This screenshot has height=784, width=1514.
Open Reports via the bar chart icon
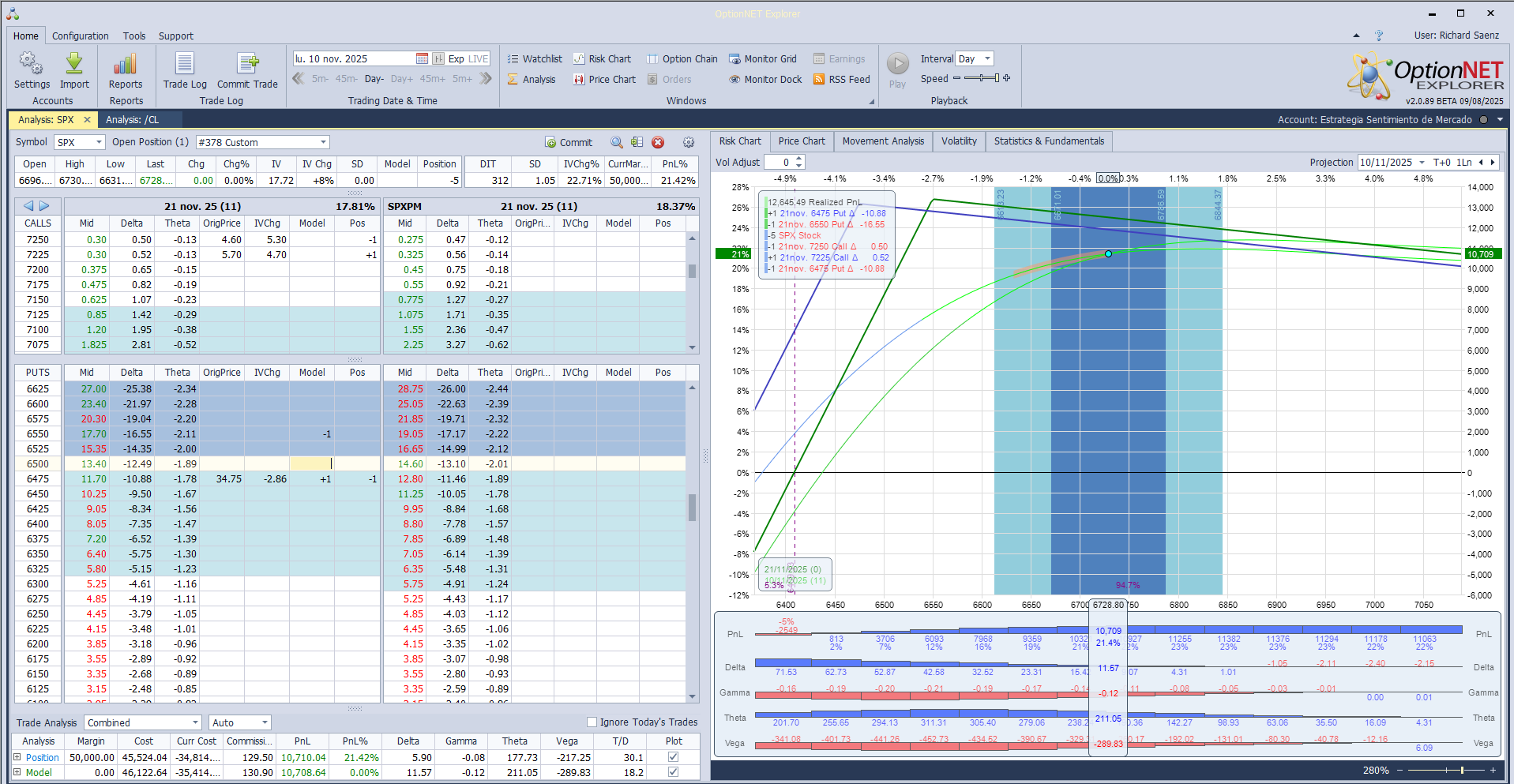[x=126, y=63]
